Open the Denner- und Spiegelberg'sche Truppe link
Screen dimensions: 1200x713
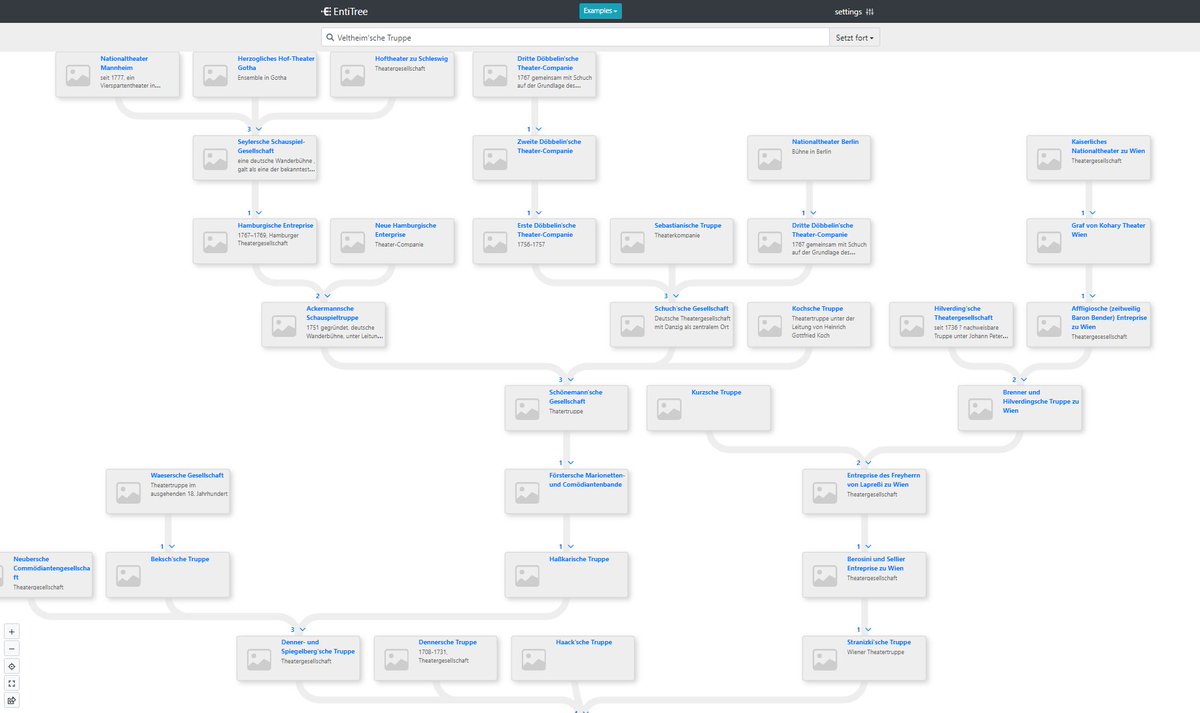pos(317,646)
